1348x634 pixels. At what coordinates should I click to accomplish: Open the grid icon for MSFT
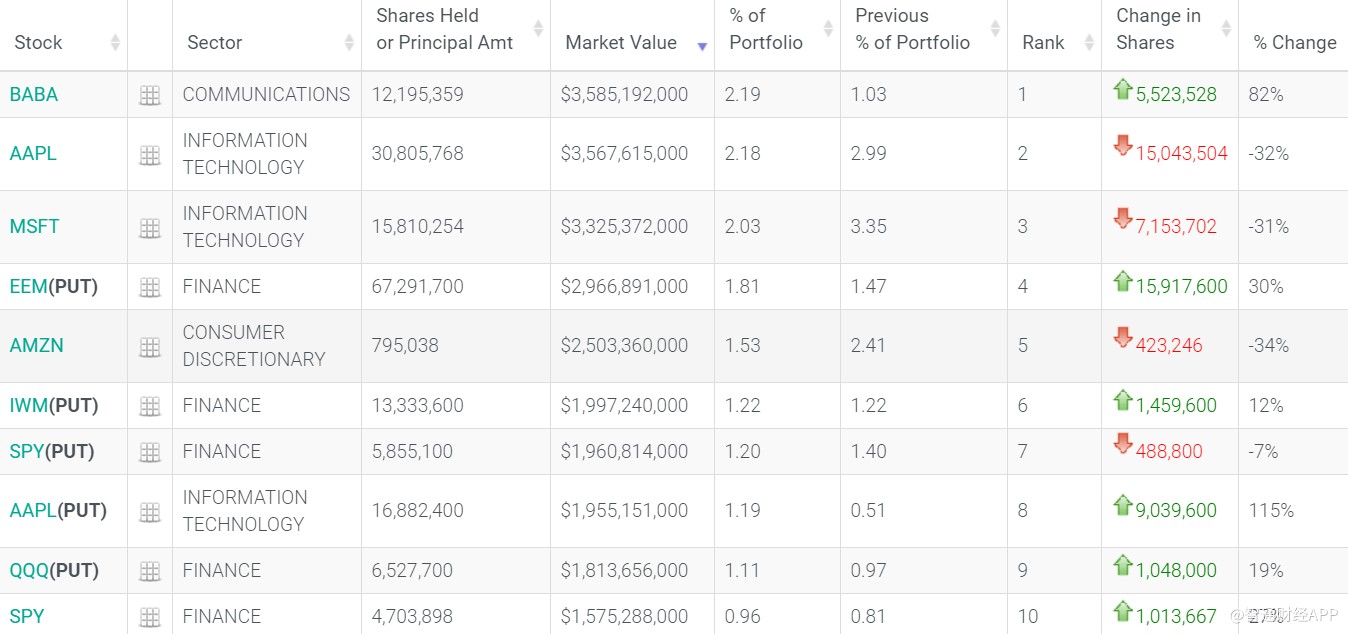tap(150, 228)
